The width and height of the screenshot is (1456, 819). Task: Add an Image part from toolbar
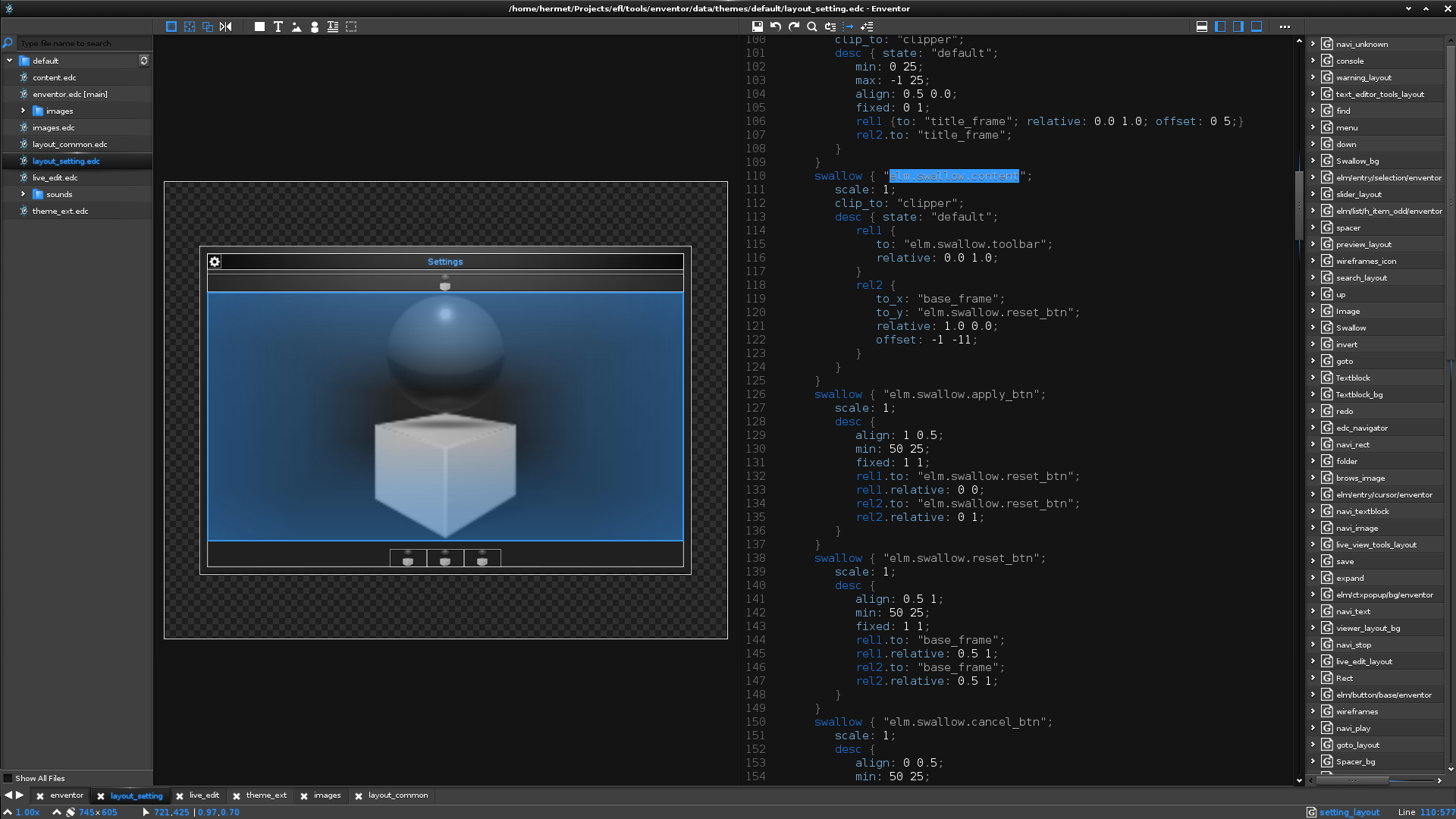tap(297, 27)
